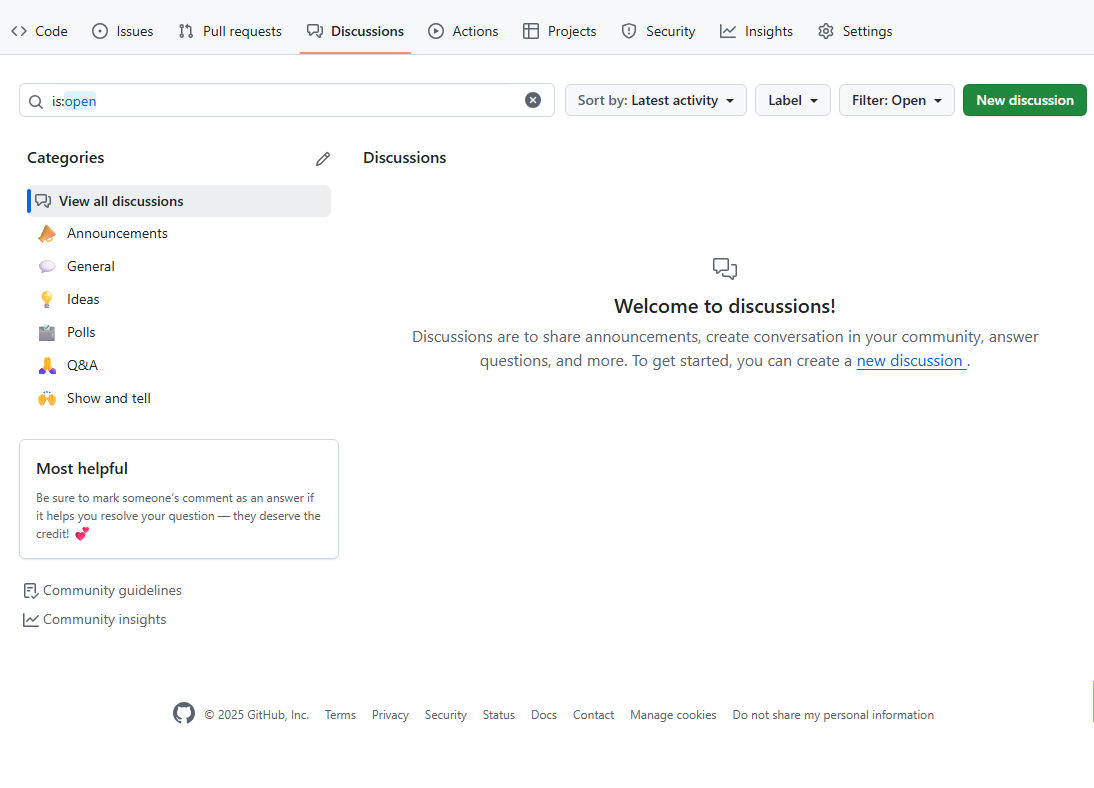Go to the Actions tab

pos(463,31)
